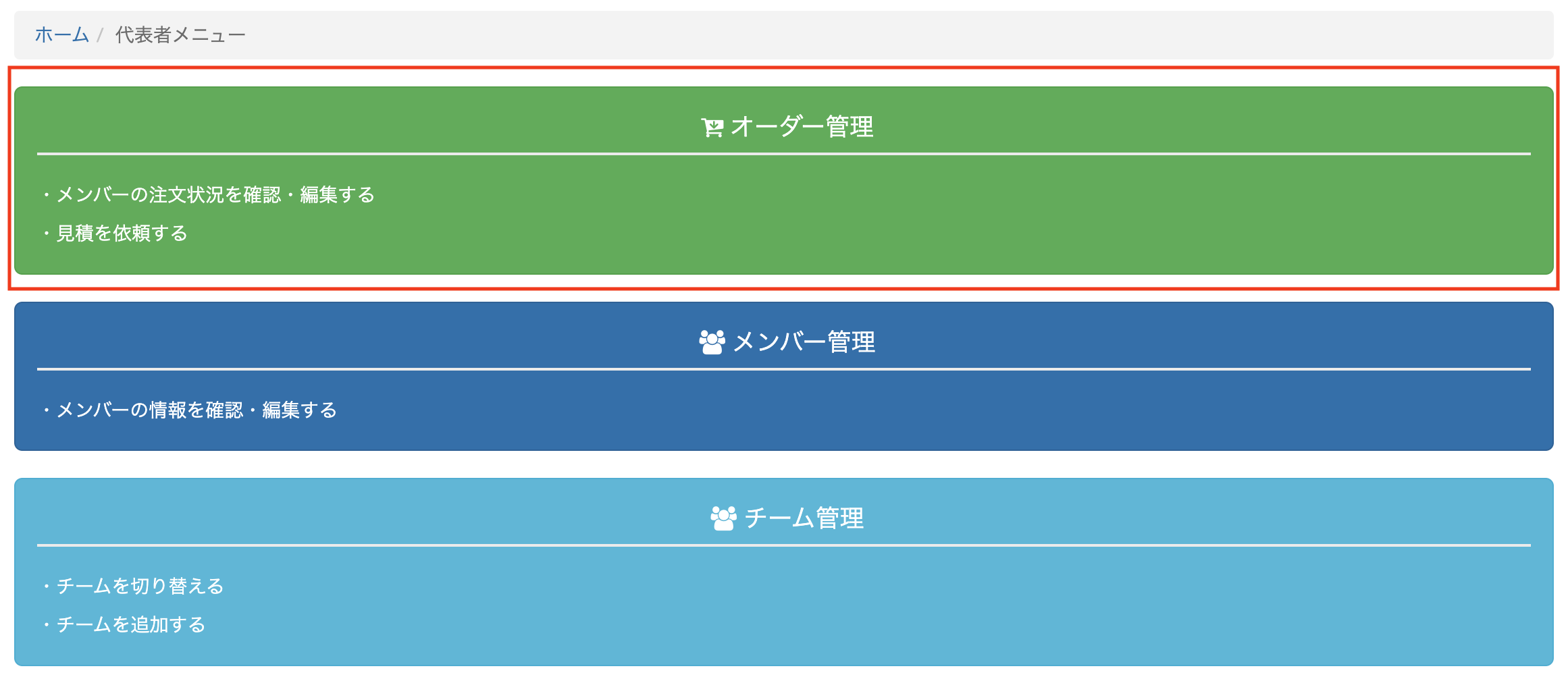
Task: Select the チーム管理 heading text
Action: coord(804,518)
